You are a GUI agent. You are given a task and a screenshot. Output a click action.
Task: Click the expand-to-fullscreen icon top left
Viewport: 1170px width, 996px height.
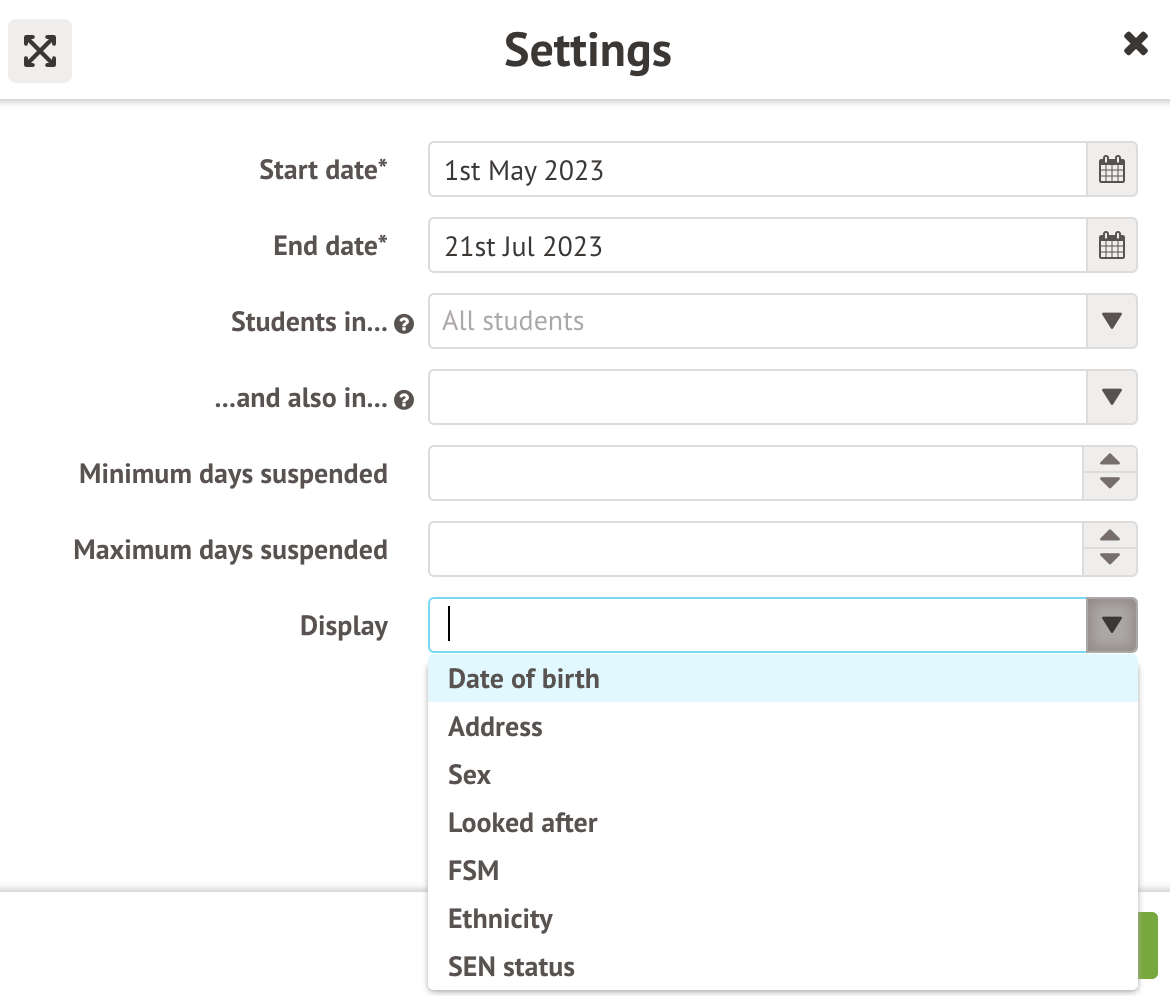click(39, 50)
